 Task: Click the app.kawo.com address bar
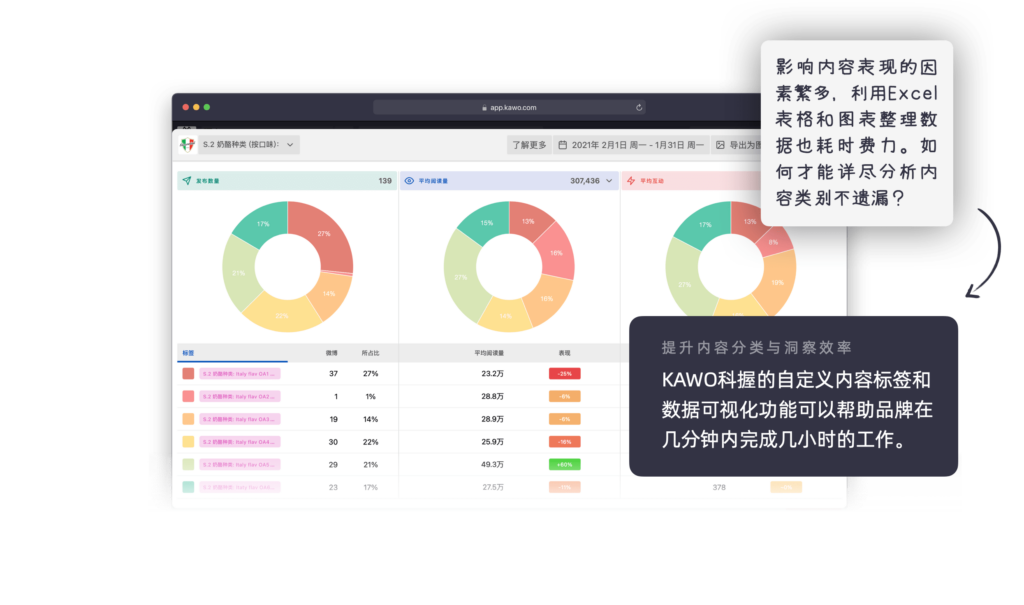[509, 107]
